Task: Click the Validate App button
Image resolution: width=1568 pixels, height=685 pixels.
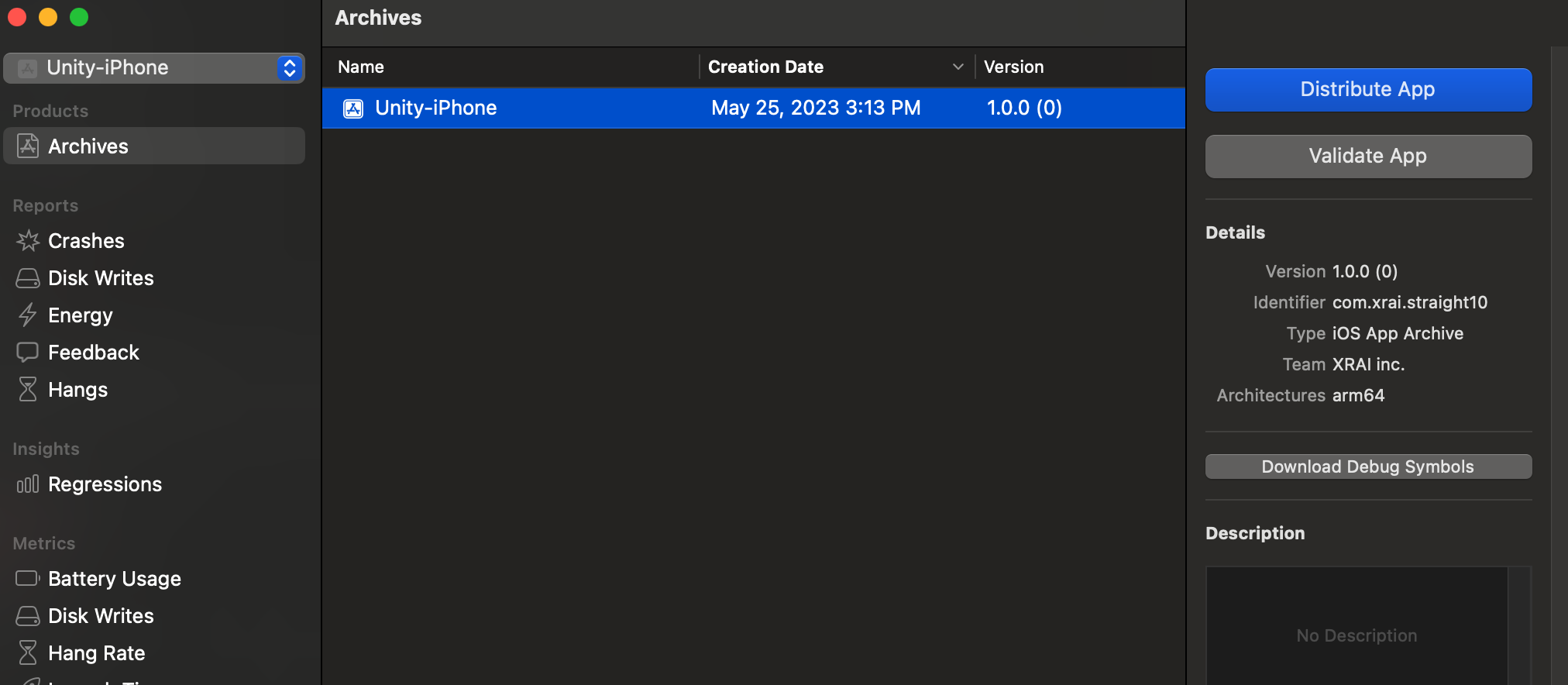Action: point(1368,157)
